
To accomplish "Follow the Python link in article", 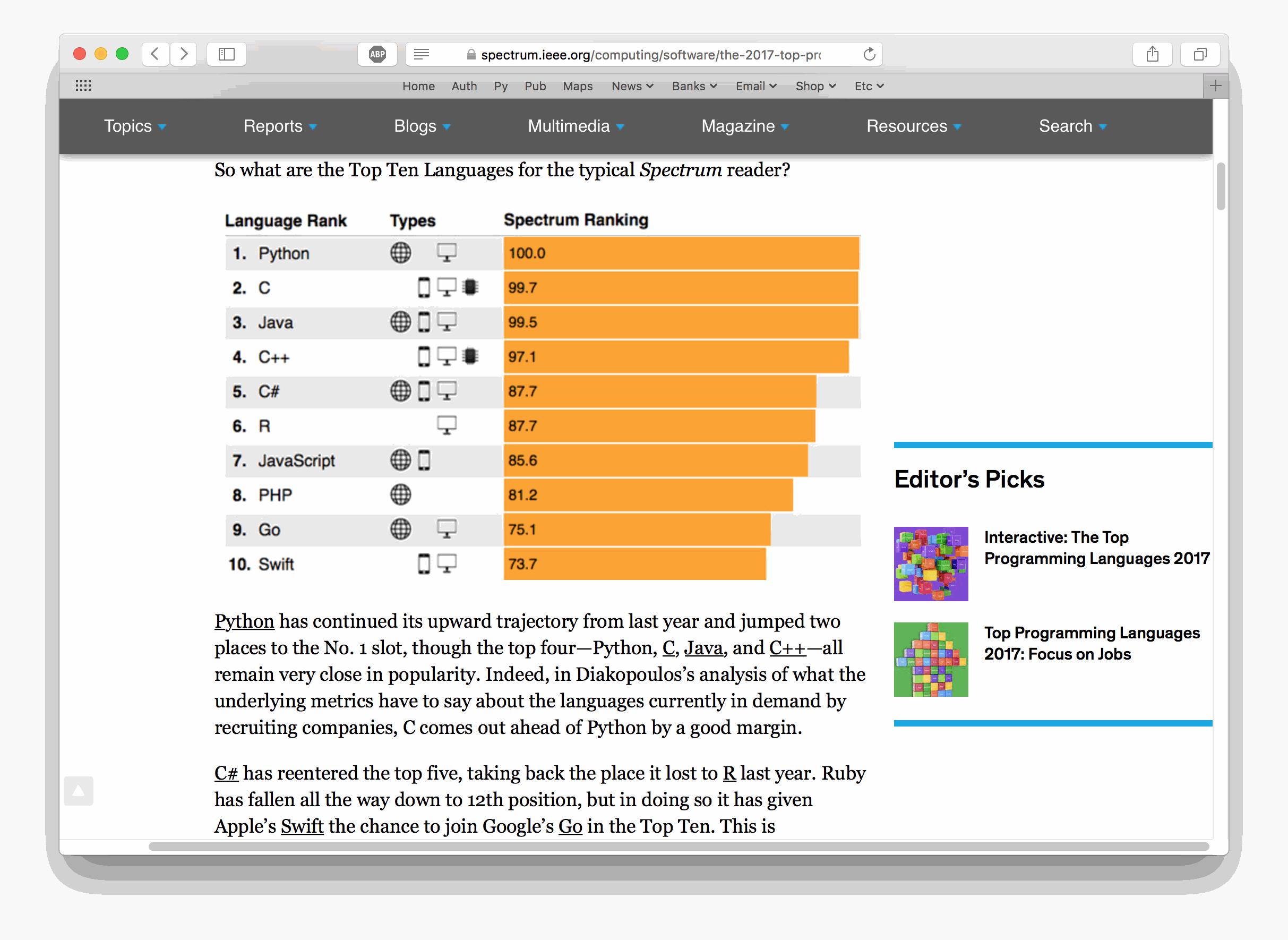I will click(x=244, y=621).
